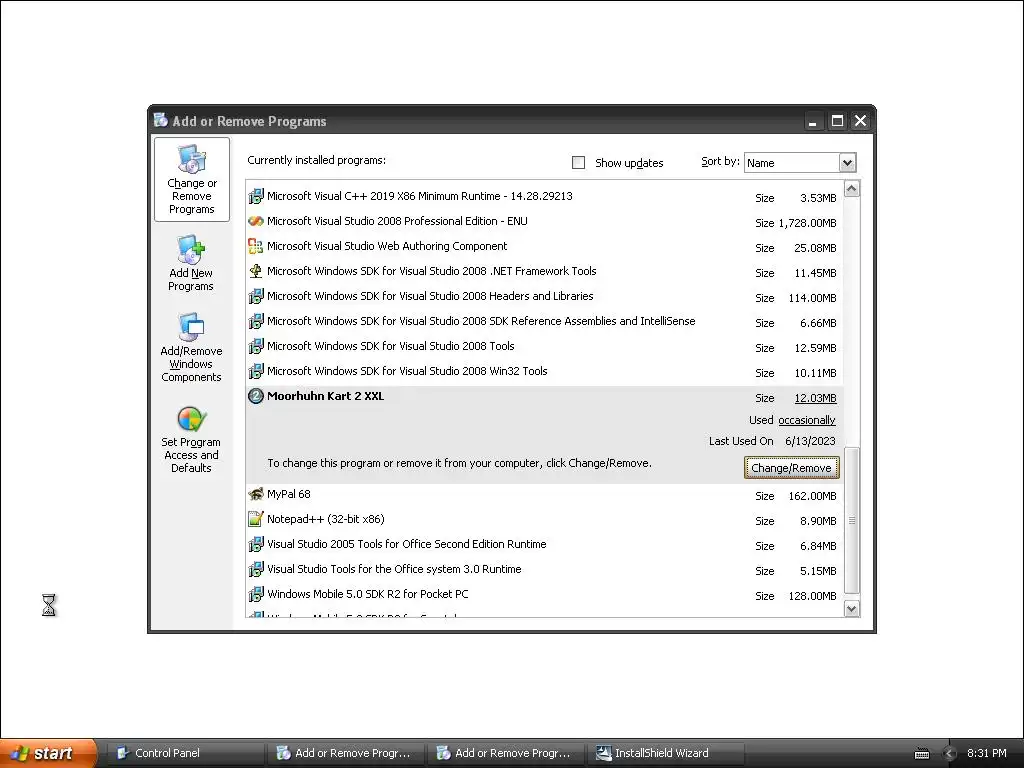Click the 128.00MB size value

click(x=812, y=596)
